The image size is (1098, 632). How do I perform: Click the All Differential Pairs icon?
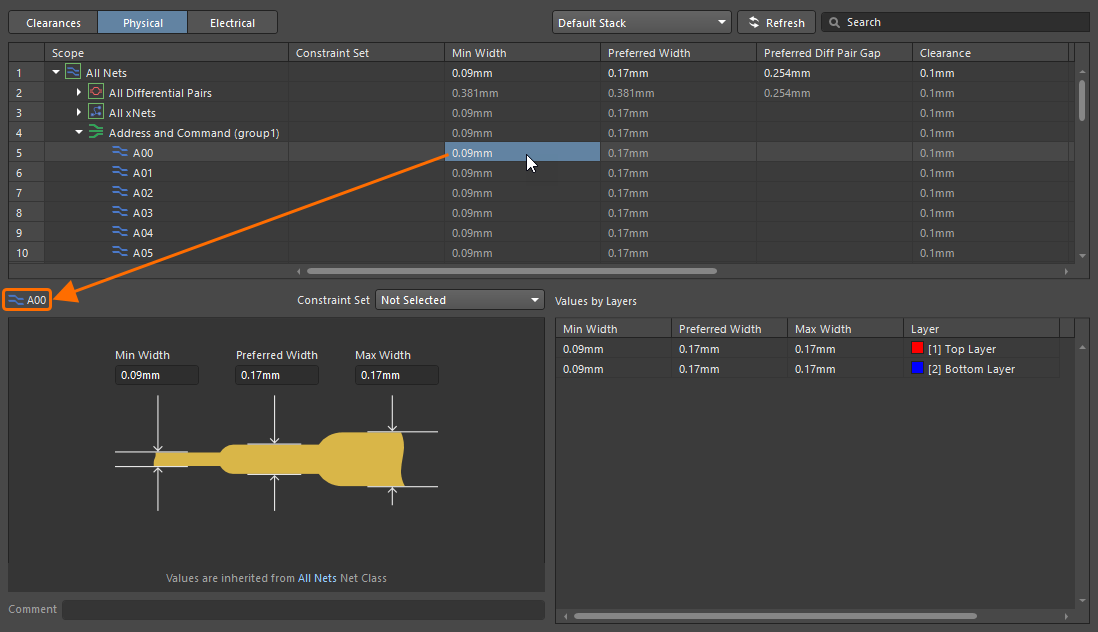click(x=96, y=92)
